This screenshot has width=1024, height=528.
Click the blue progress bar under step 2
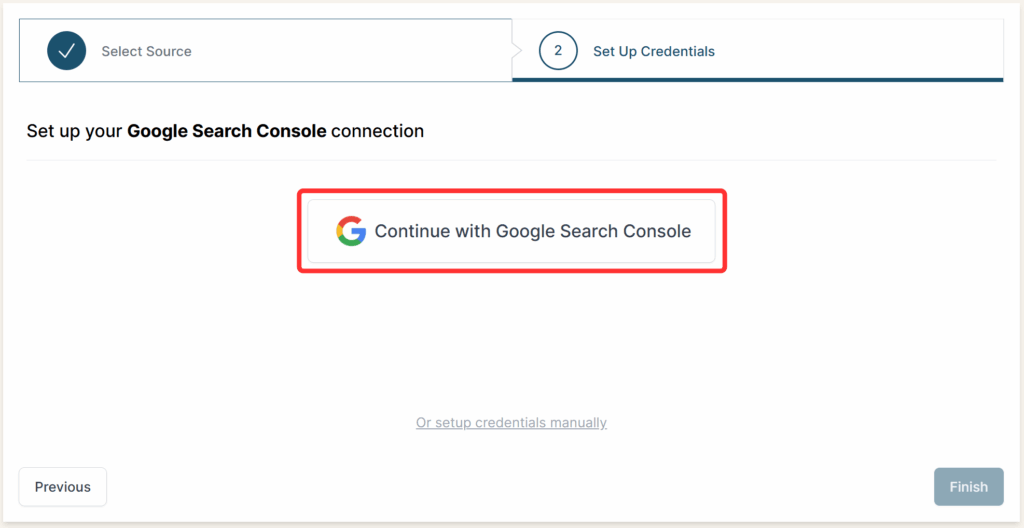(757, 79)
